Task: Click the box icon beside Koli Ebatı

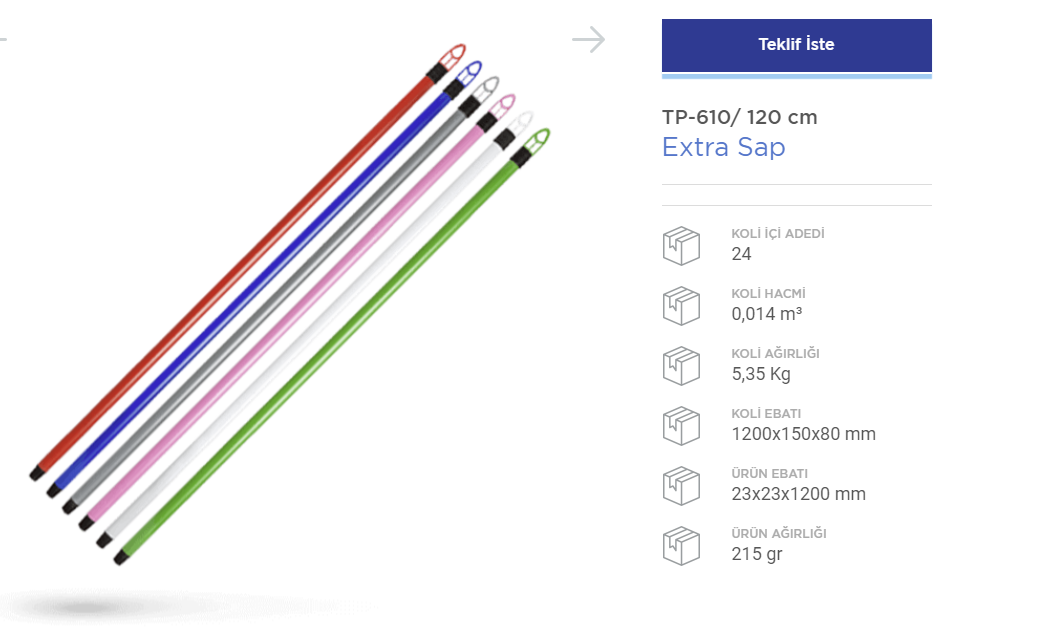Action: tap(681, 425)
